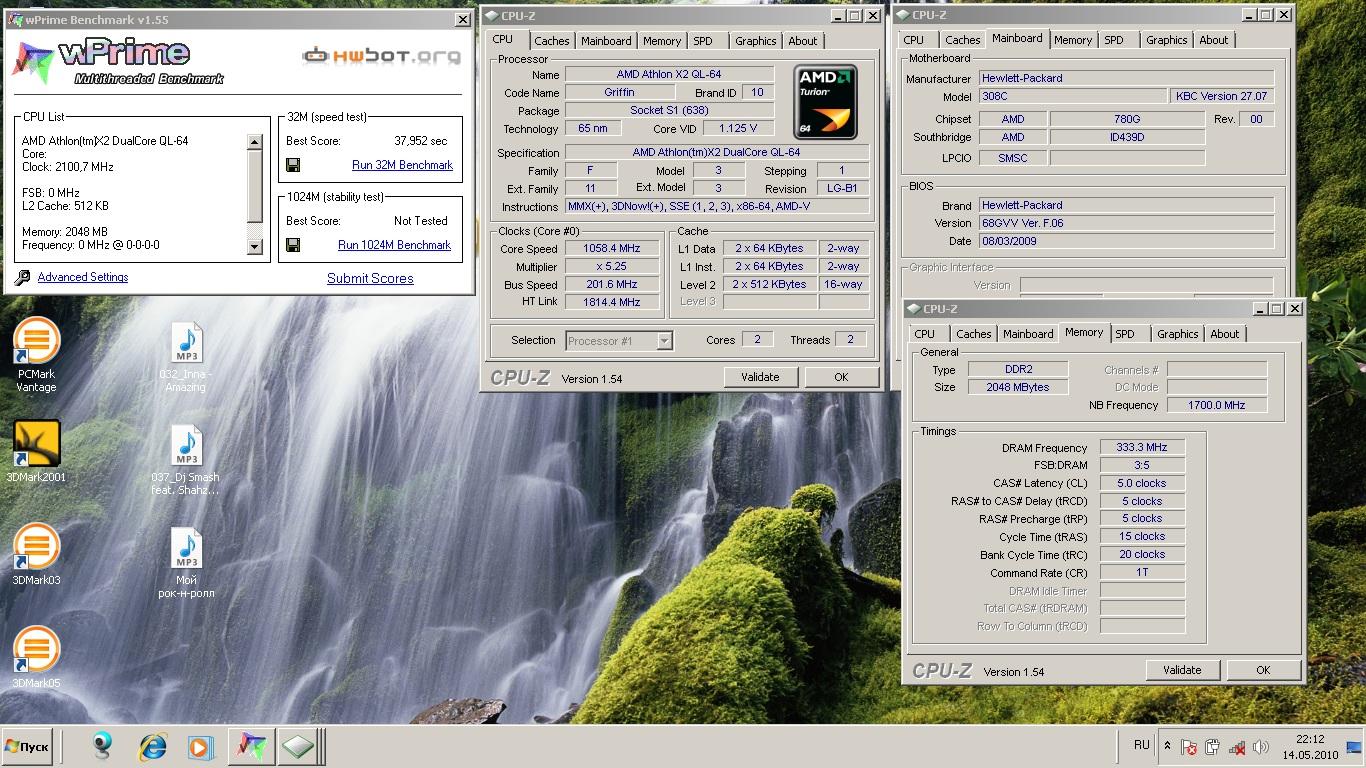Open Graphics tab in Memory CPU-Z window
Viewport: 1366px width, 768px height.
(x=1178, y=334)
